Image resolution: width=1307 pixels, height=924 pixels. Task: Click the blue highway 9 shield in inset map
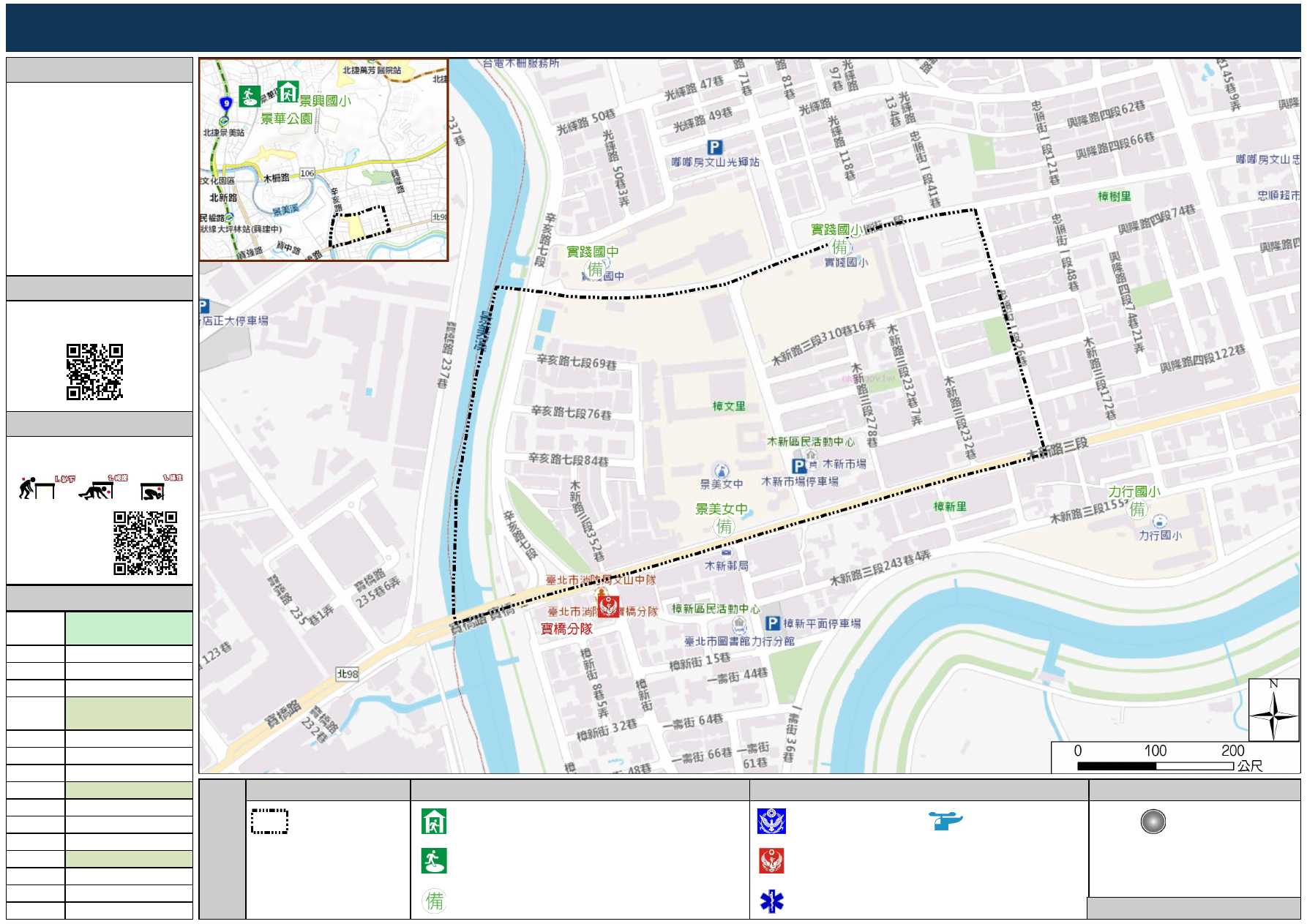click(x=226, y=104)
